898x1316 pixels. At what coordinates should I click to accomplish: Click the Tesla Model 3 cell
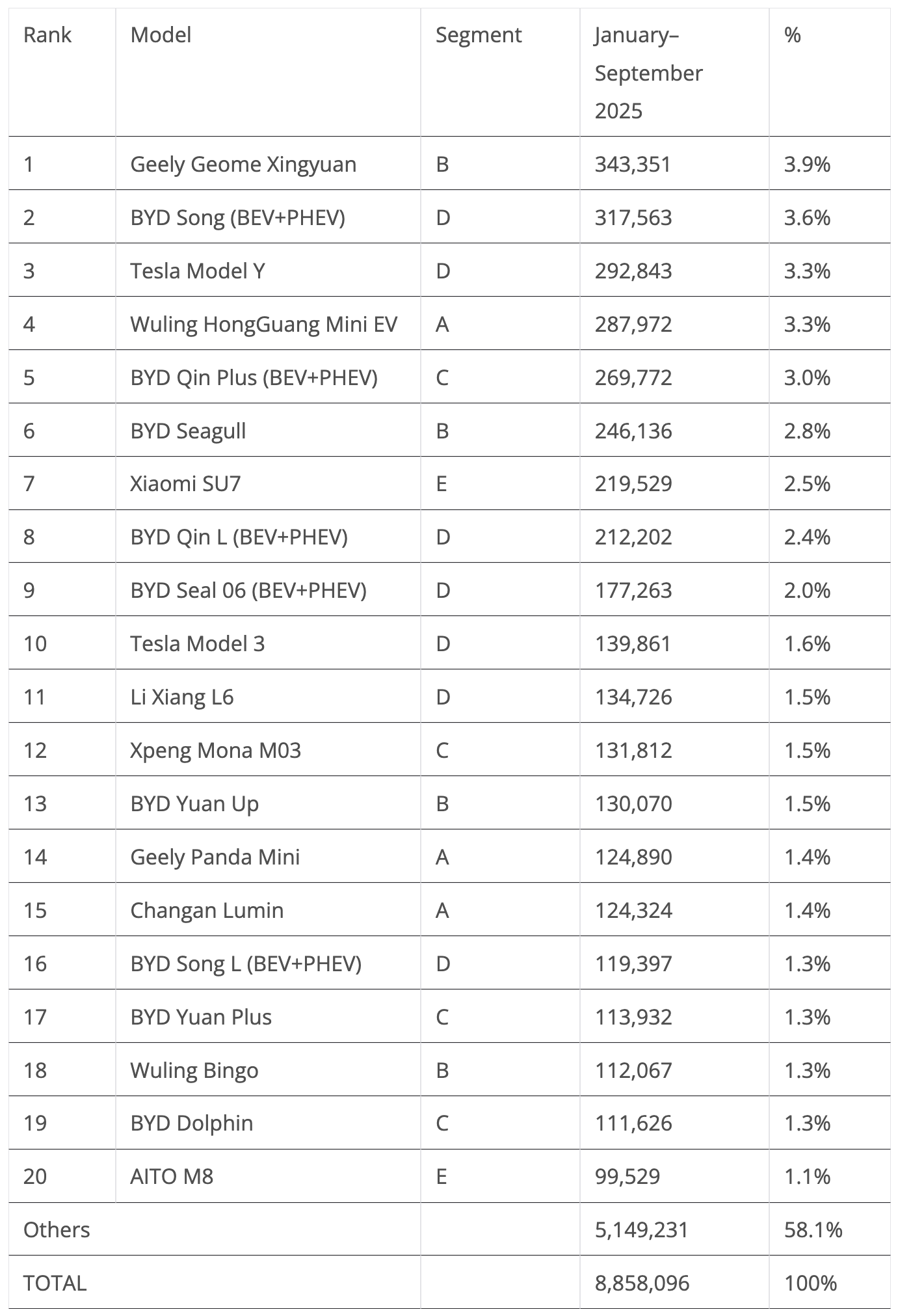[x=198, y=644]
